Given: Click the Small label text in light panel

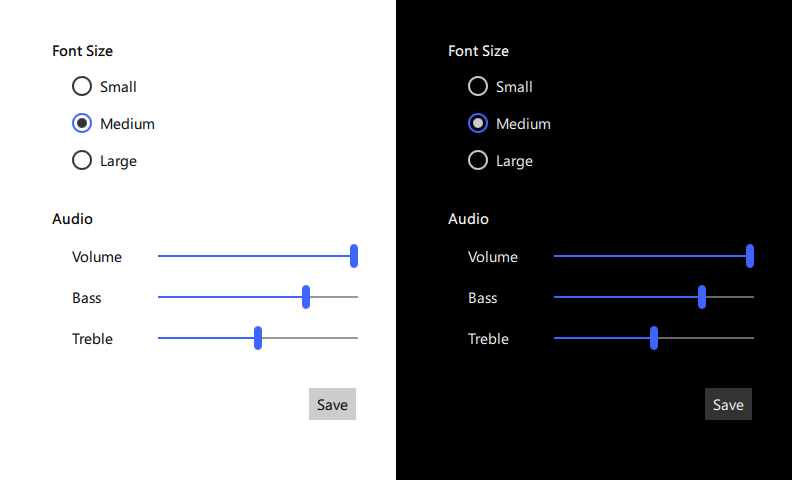Looking at the screenshot, I should tap(118, 87).
